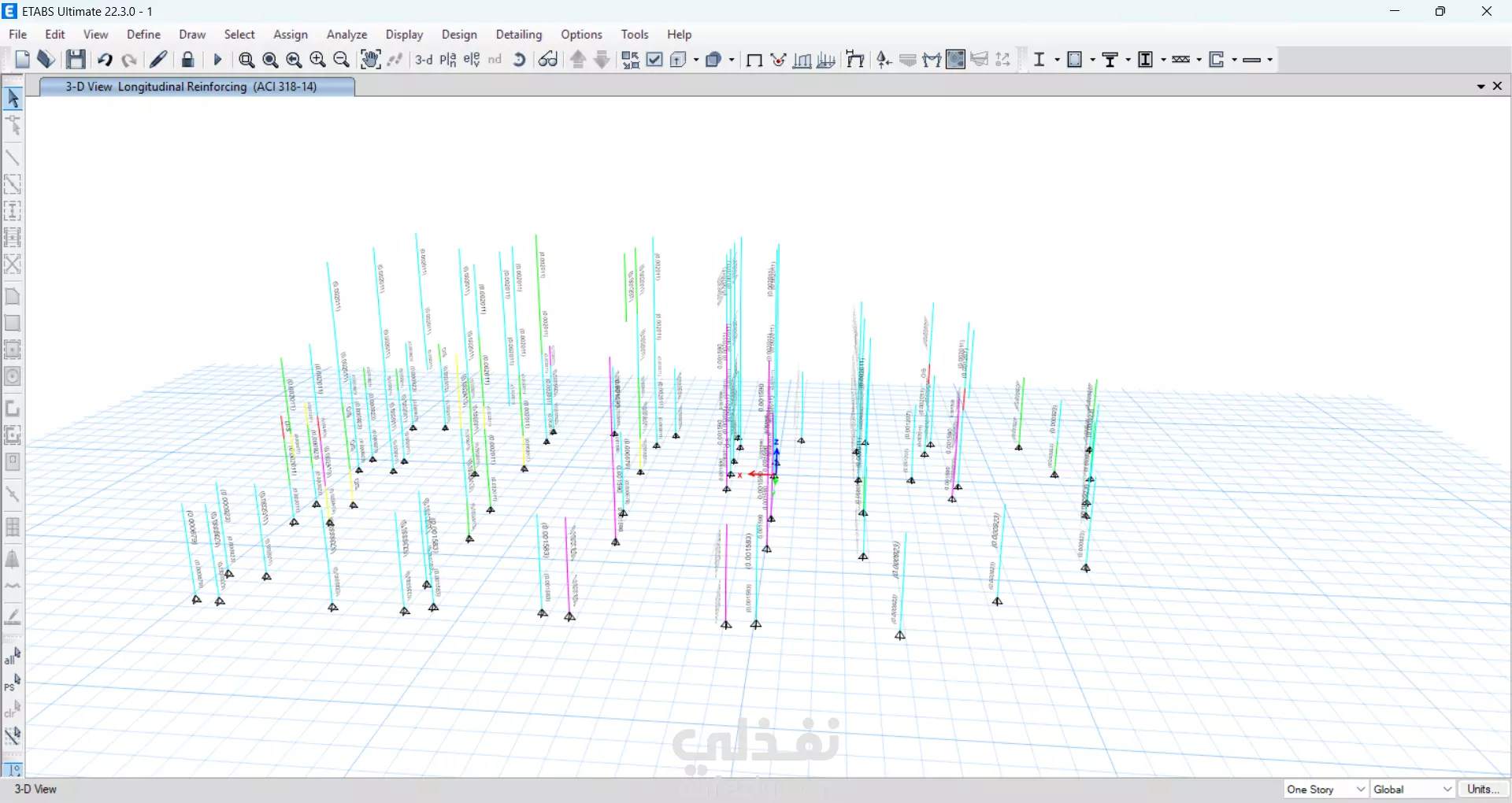Click the '3-D View' status bar text
Screen dimensions: 1512x803
36,789
